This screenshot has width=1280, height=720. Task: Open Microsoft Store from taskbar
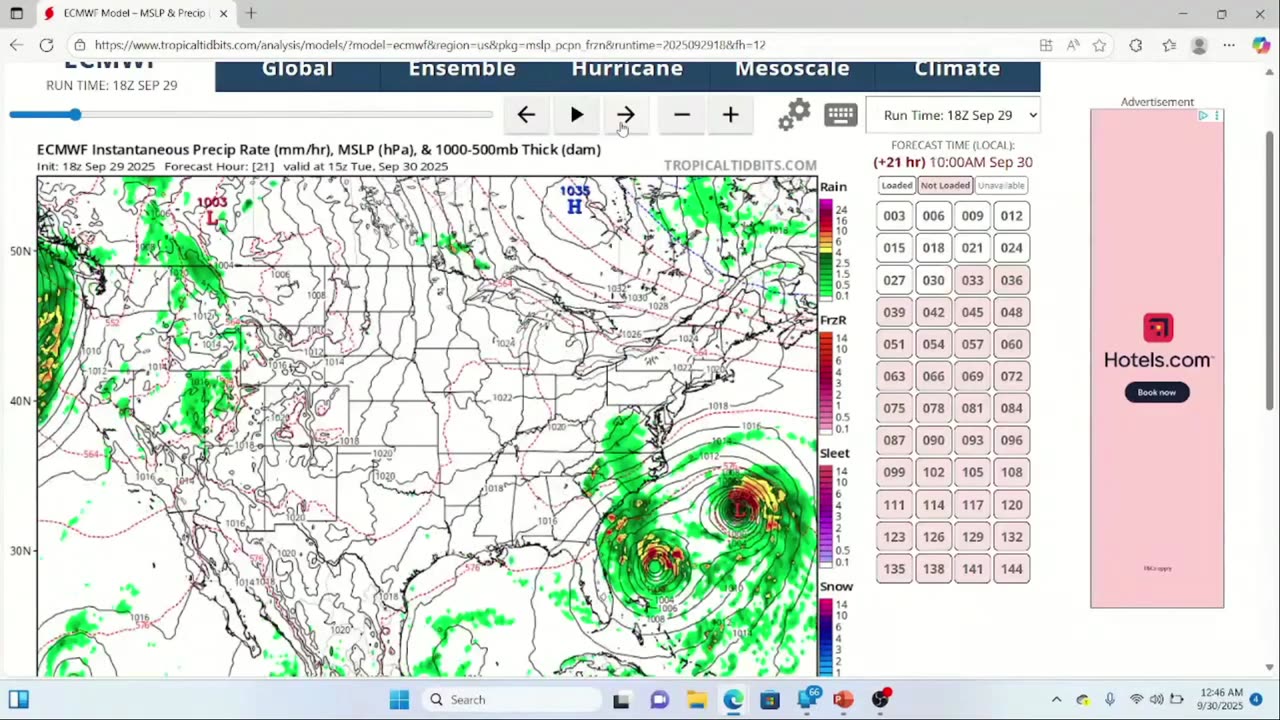click(x=769, y=700)
